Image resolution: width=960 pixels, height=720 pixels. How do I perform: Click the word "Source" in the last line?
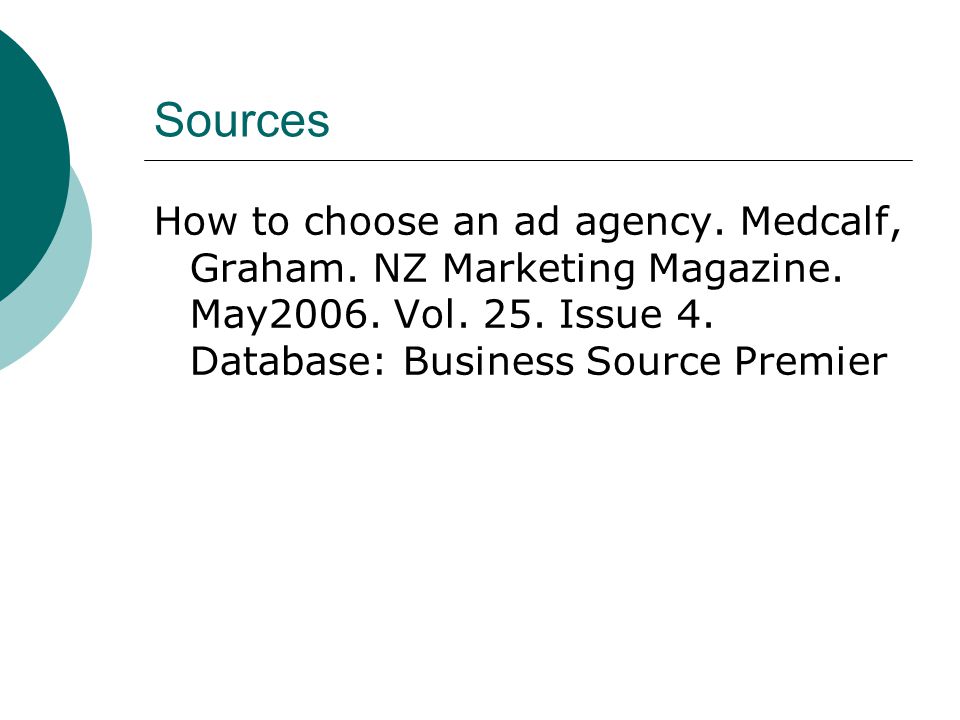click(653, 361)
